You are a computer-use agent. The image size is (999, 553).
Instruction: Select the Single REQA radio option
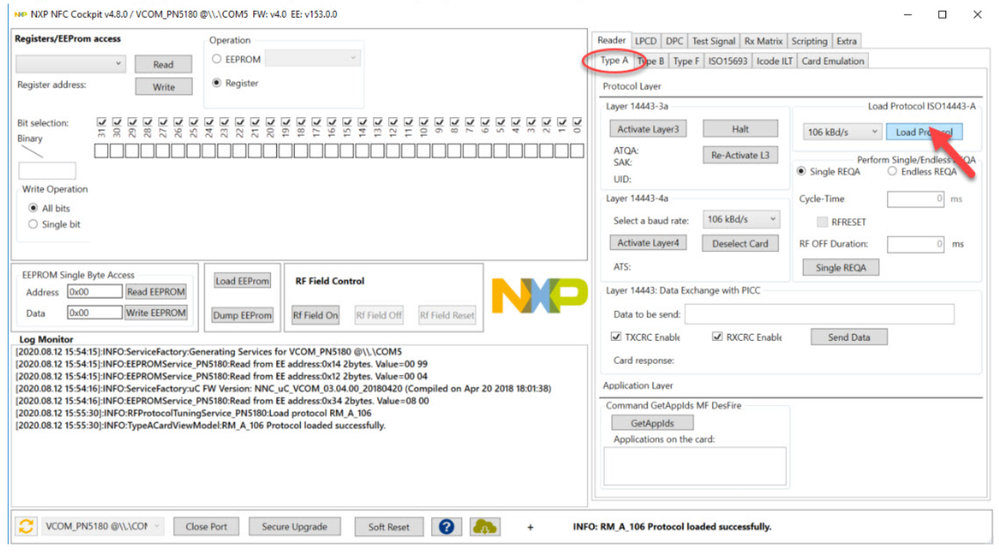[x=801, y=171]
